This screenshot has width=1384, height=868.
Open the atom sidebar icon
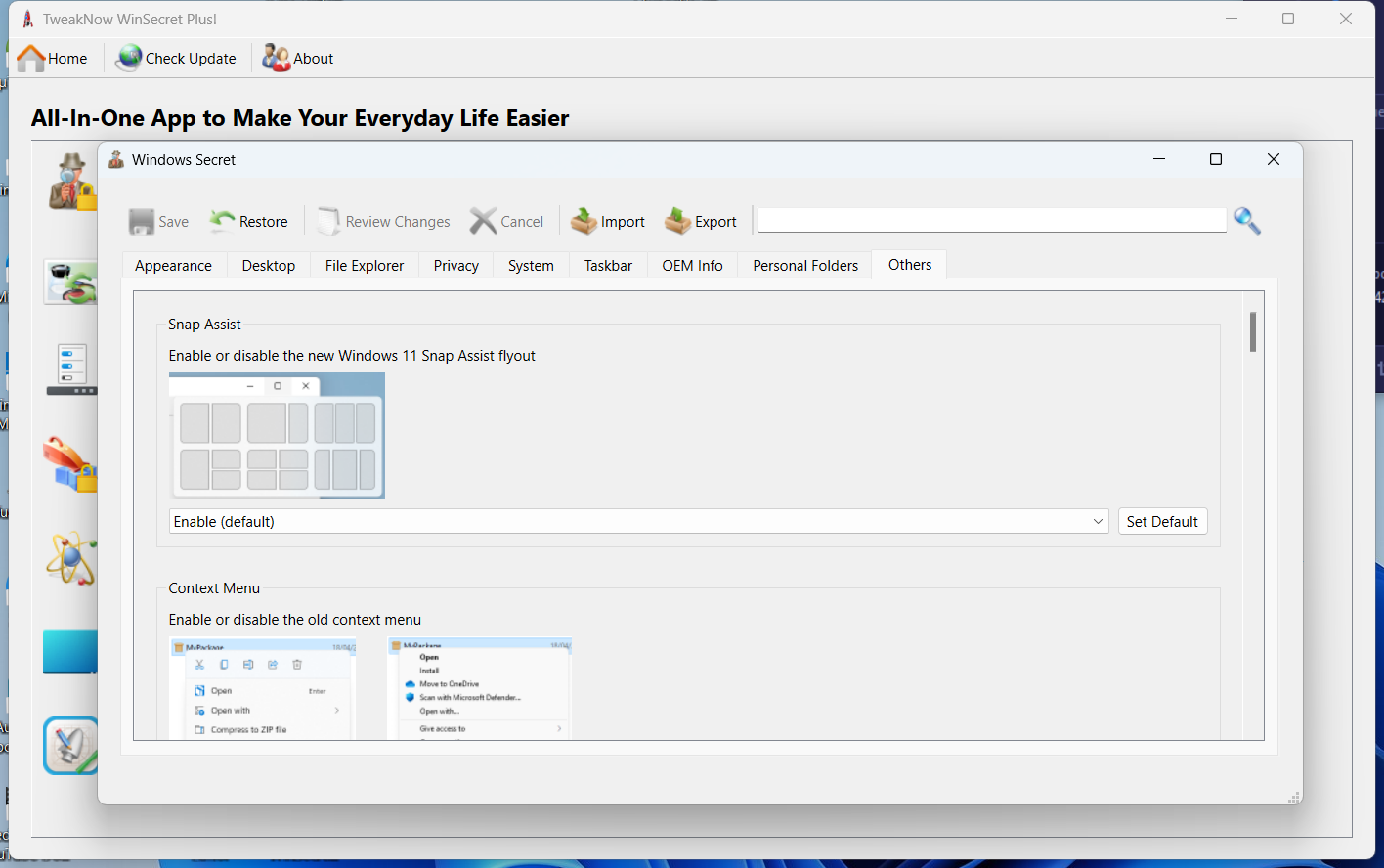coord(71,559)
